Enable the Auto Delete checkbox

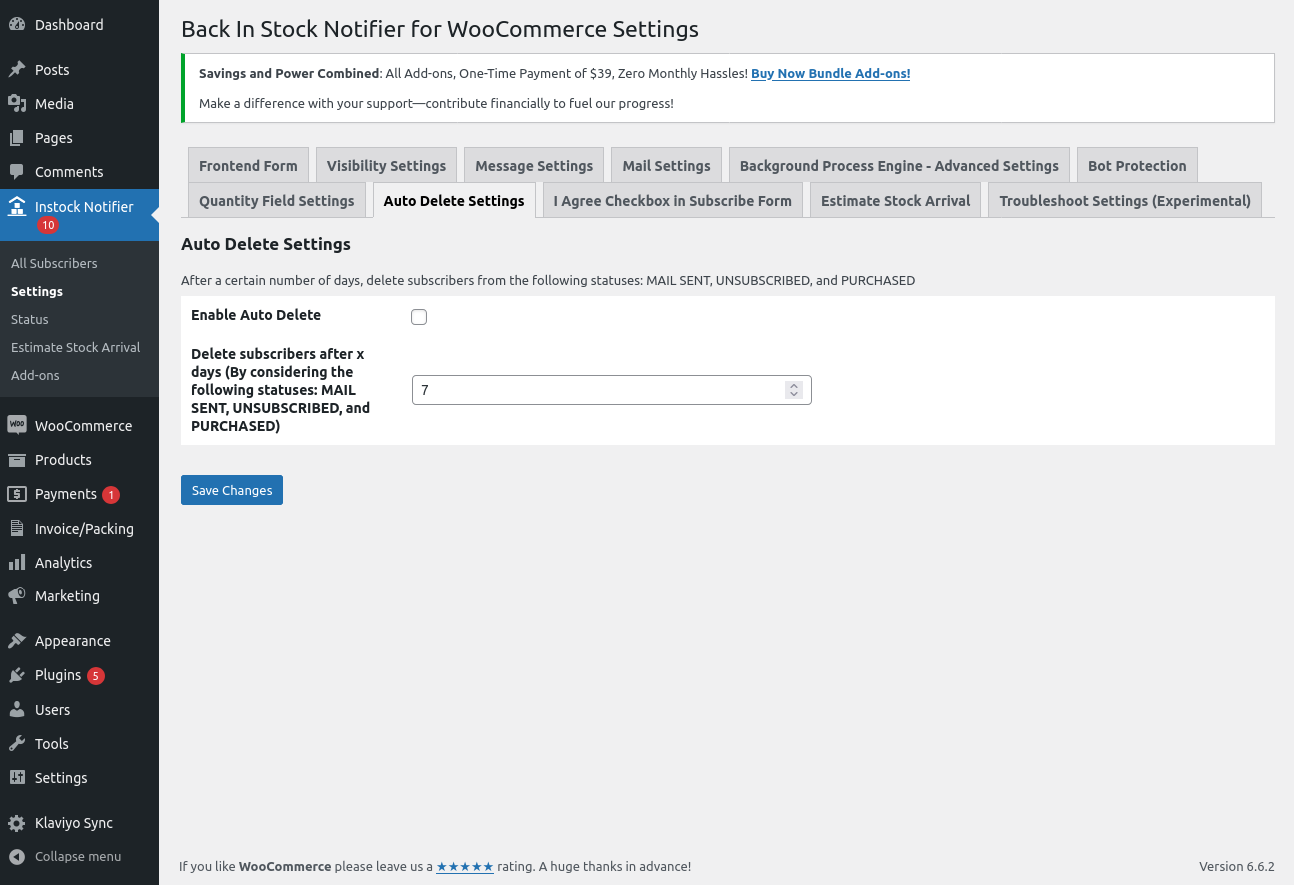coord(419,317)
